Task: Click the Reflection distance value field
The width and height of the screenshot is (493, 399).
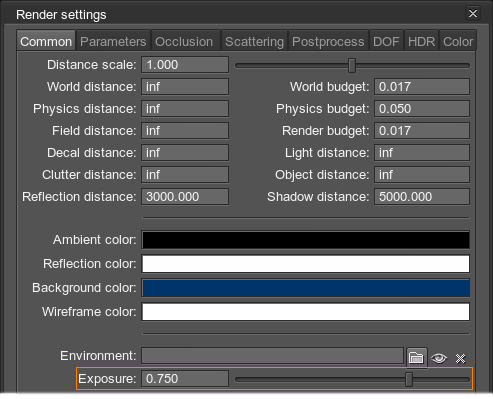Action: click(185, 197)
